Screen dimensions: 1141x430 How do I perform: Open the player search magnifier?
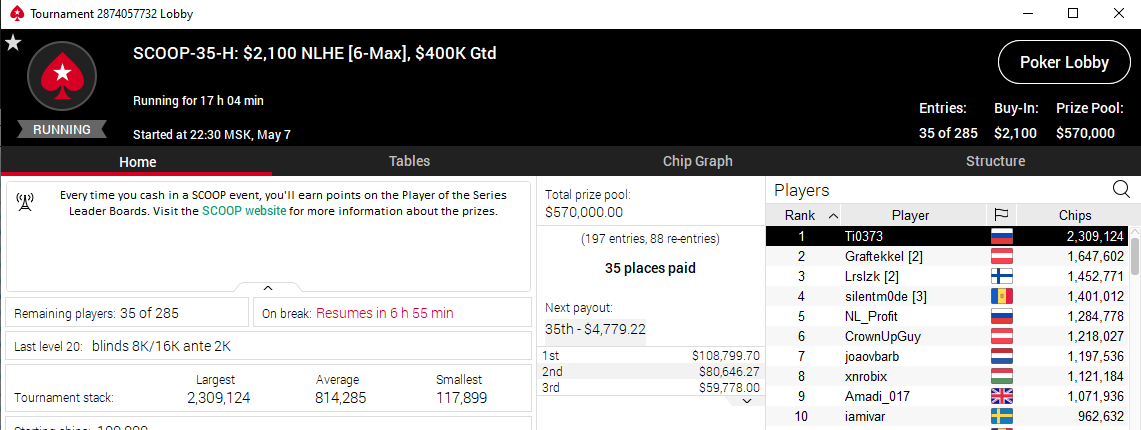[1121, 190]
